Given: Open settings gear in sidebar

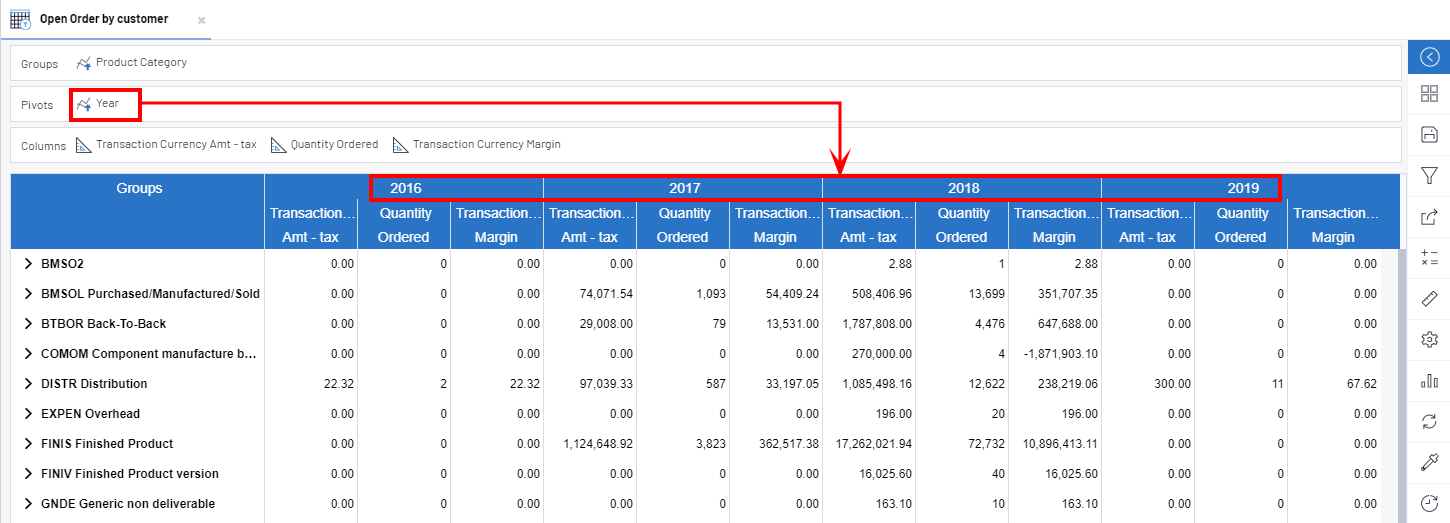Looking at the screenshot, I should click(x=1429, y=339).
